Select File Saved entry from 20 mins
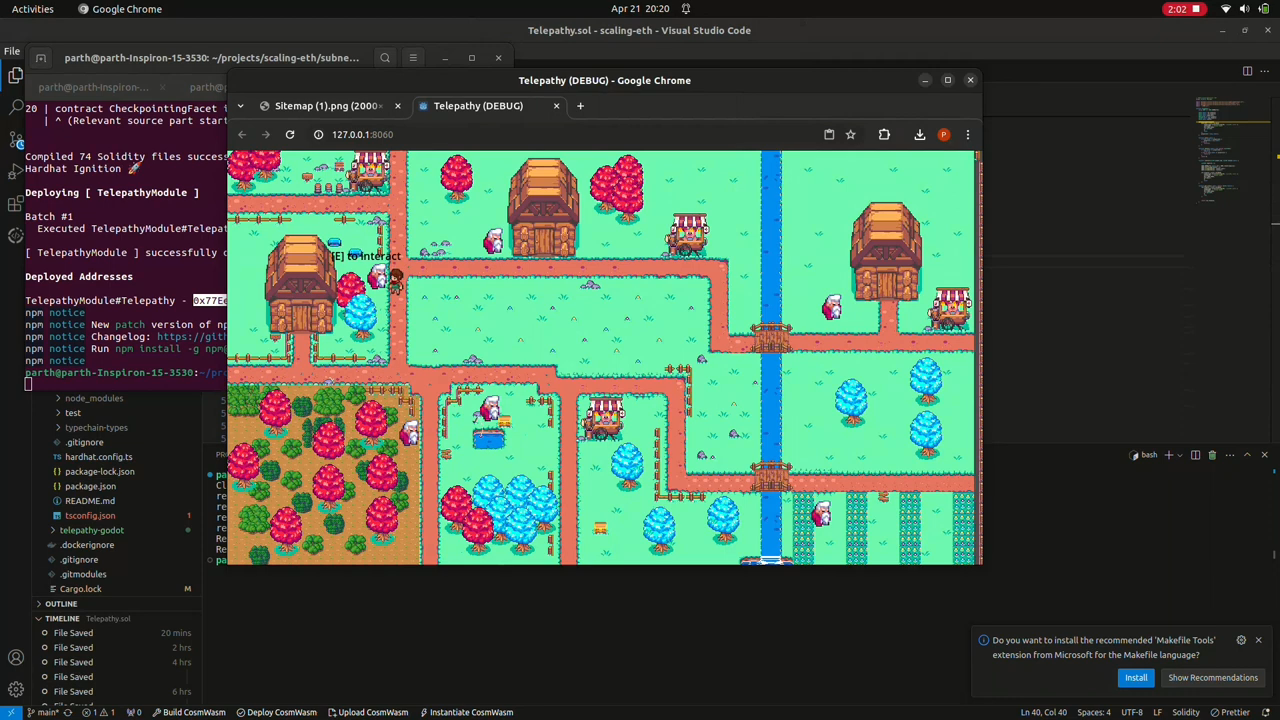Viewport: 1280px width, 720px height. (x=115, y=633)
